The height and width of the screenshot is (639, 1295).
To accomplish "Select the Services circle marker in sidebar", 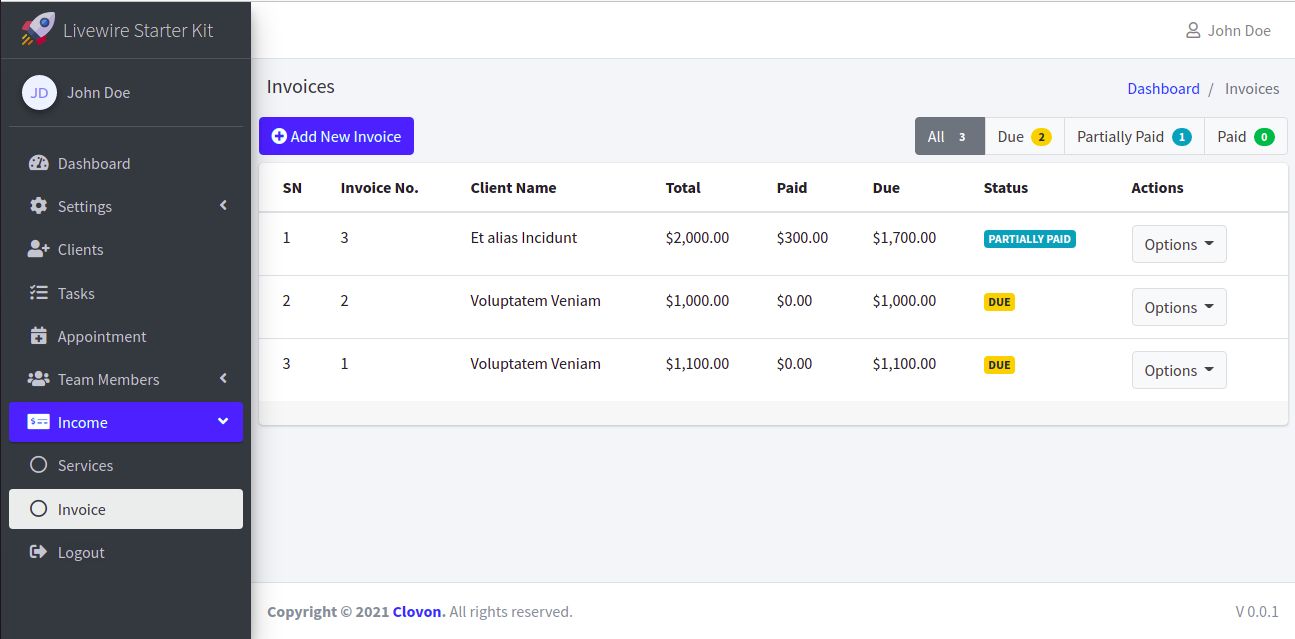I will (39, 465).
